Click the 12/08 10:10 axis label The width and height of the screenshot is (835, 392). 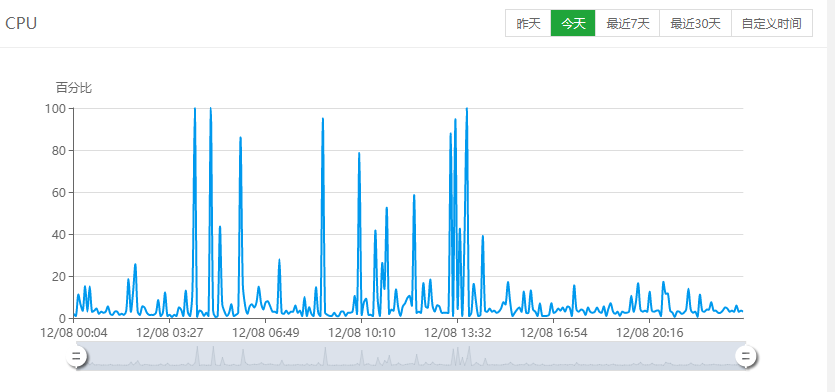(362, 333)
